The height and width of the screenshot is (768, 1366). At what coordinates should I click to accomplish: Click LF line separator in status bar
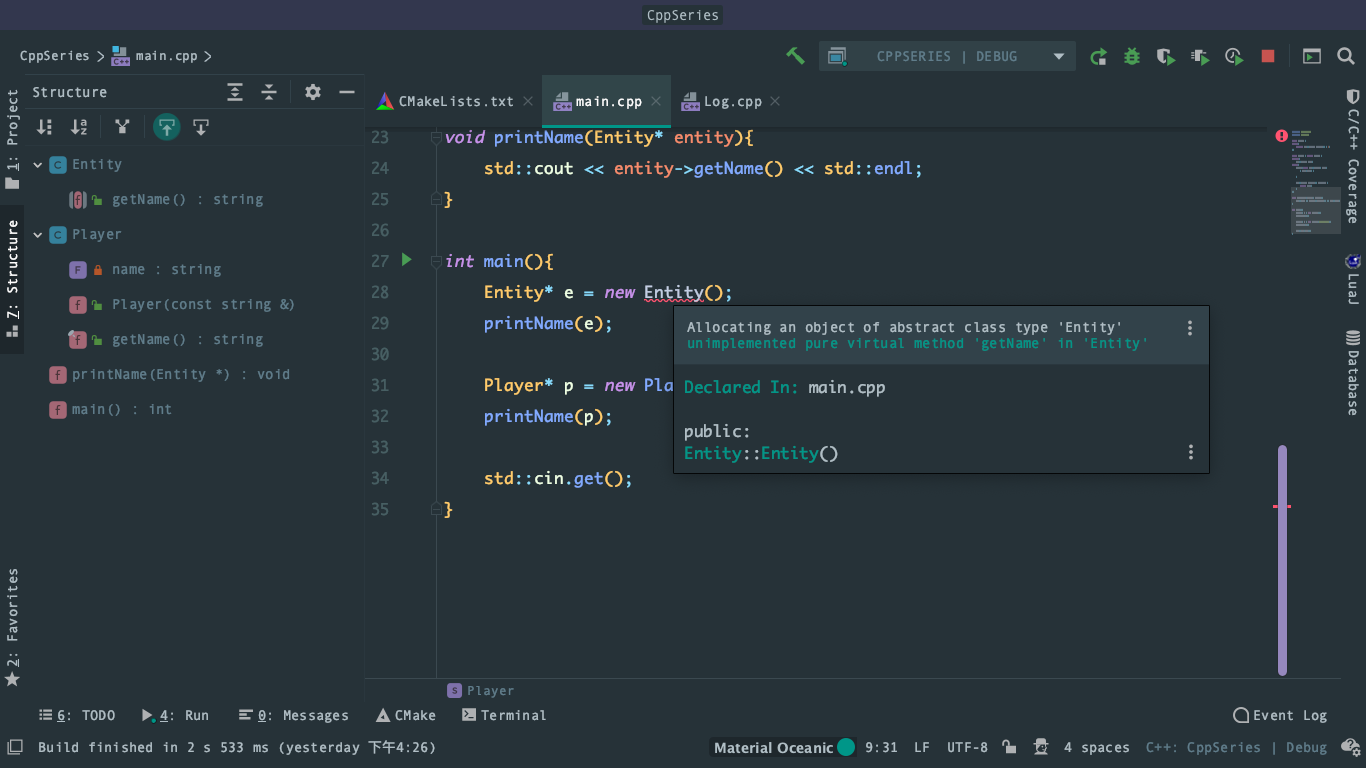click(922, 748)
